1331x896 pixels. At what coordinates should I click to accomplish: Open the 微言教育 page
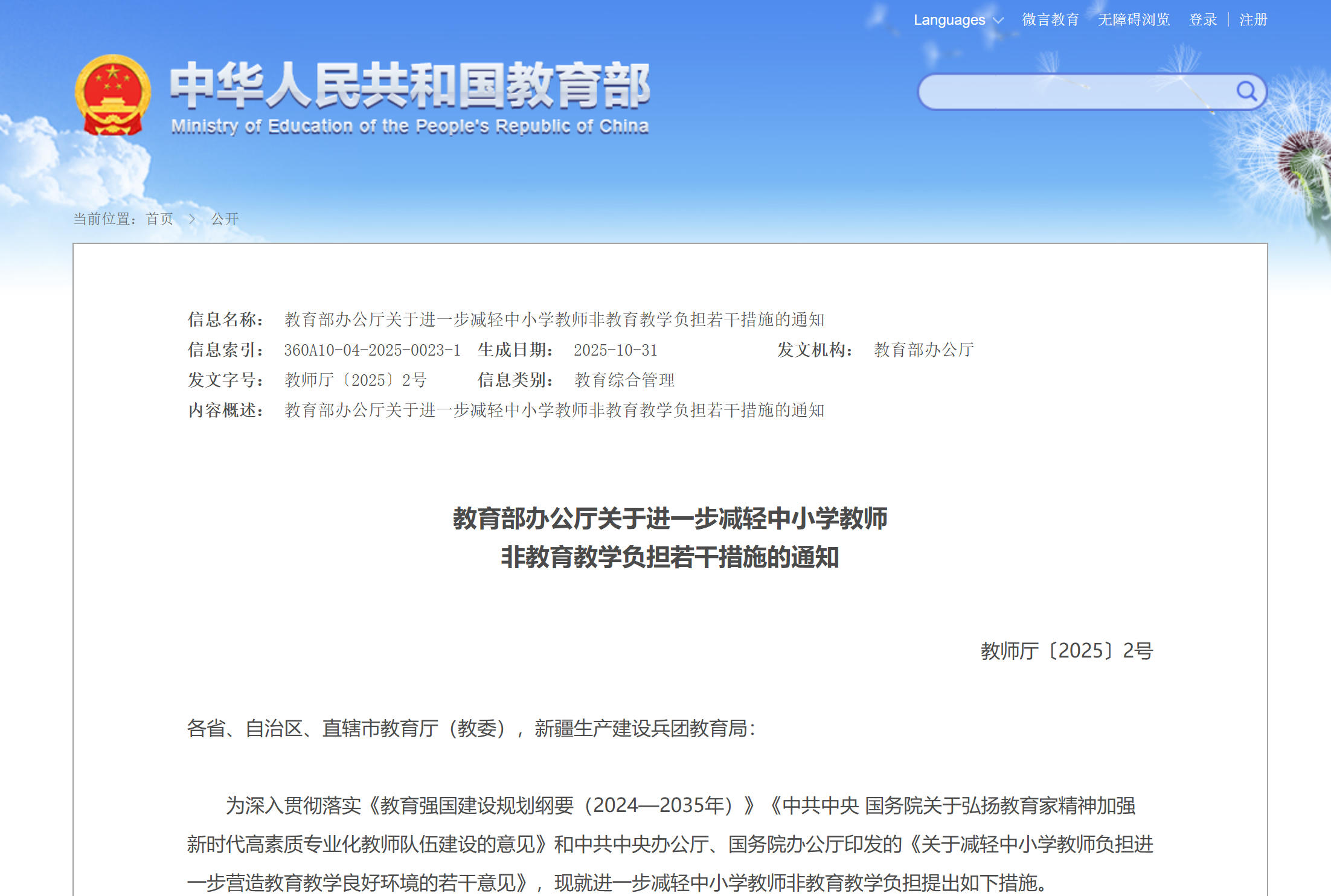(1051, 20)
